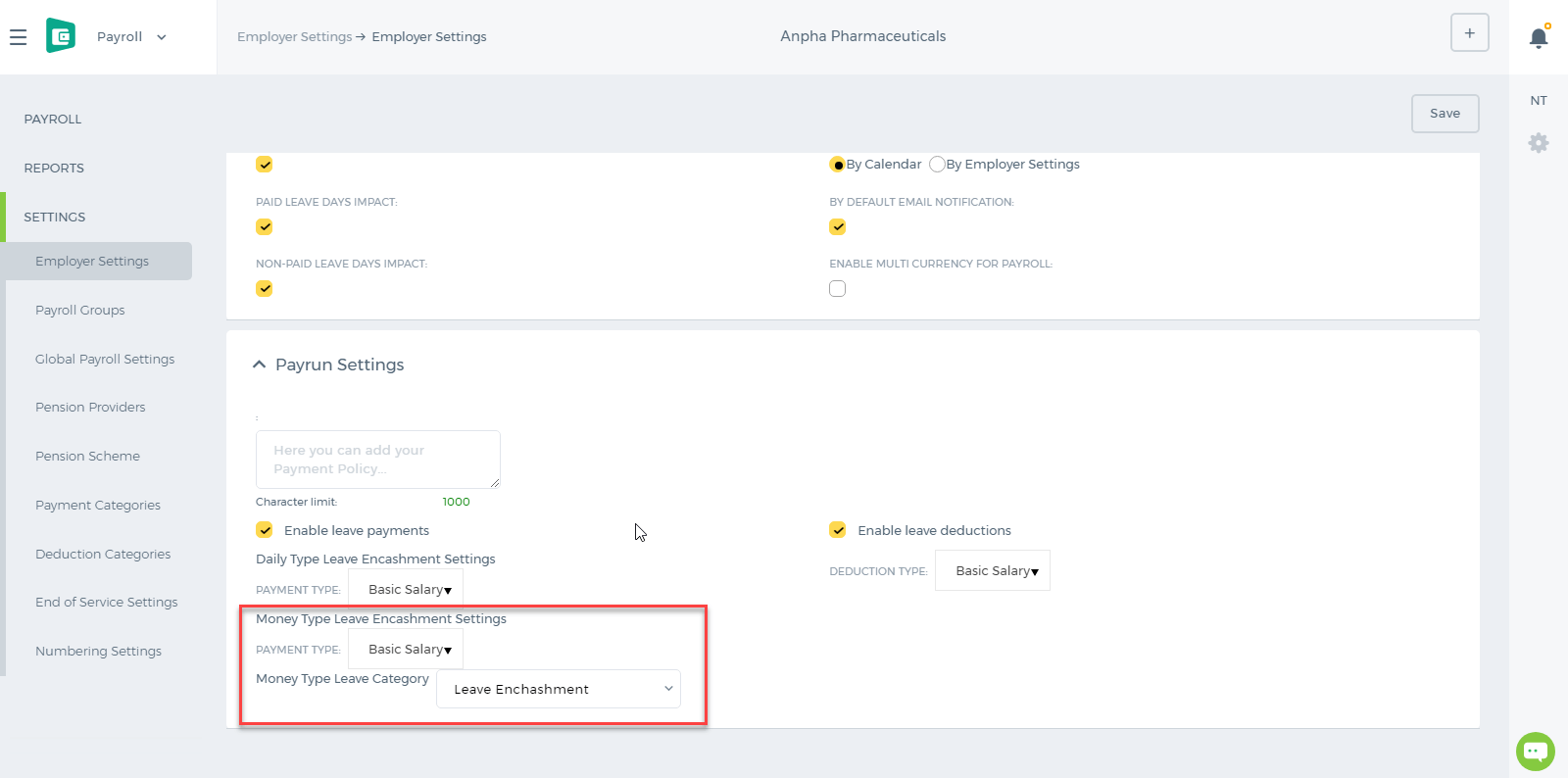Go to Payroll Groups

[x=80, y=311]
